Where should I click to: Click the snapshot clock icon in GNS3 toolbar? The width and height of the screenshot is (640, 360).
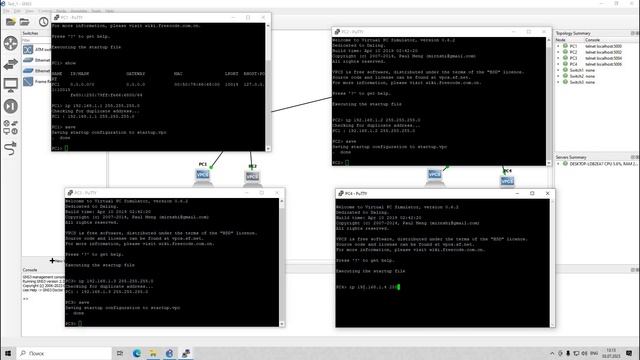click(x=43, y=22)
